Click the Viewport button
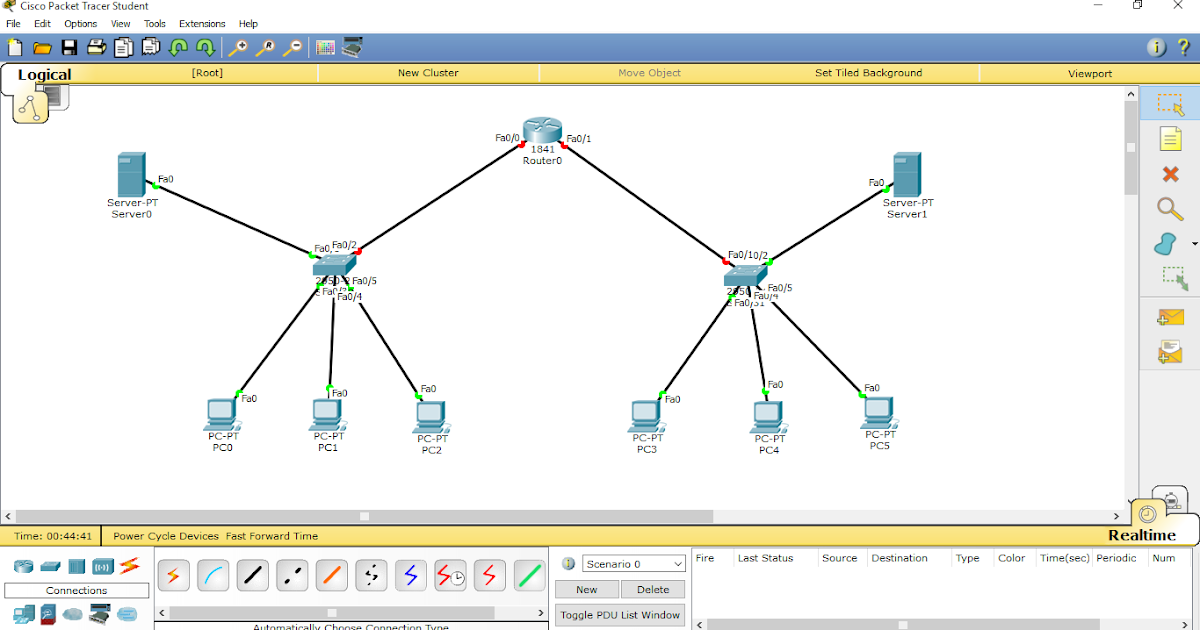 click(1090, 73)
